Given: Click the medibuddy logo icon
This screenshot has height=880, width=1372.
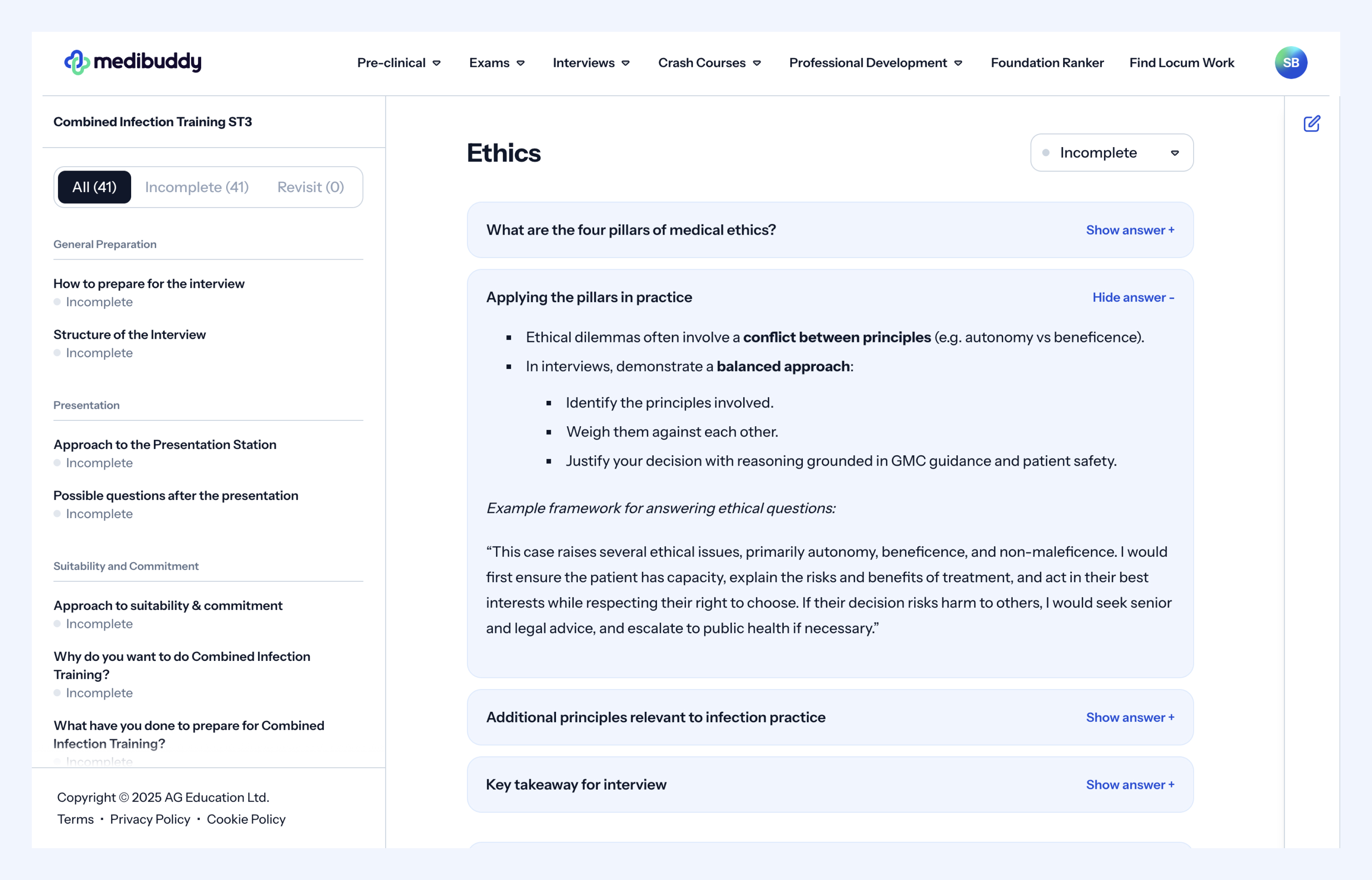Looking at the screenshot, I should (x=77, y=62).
